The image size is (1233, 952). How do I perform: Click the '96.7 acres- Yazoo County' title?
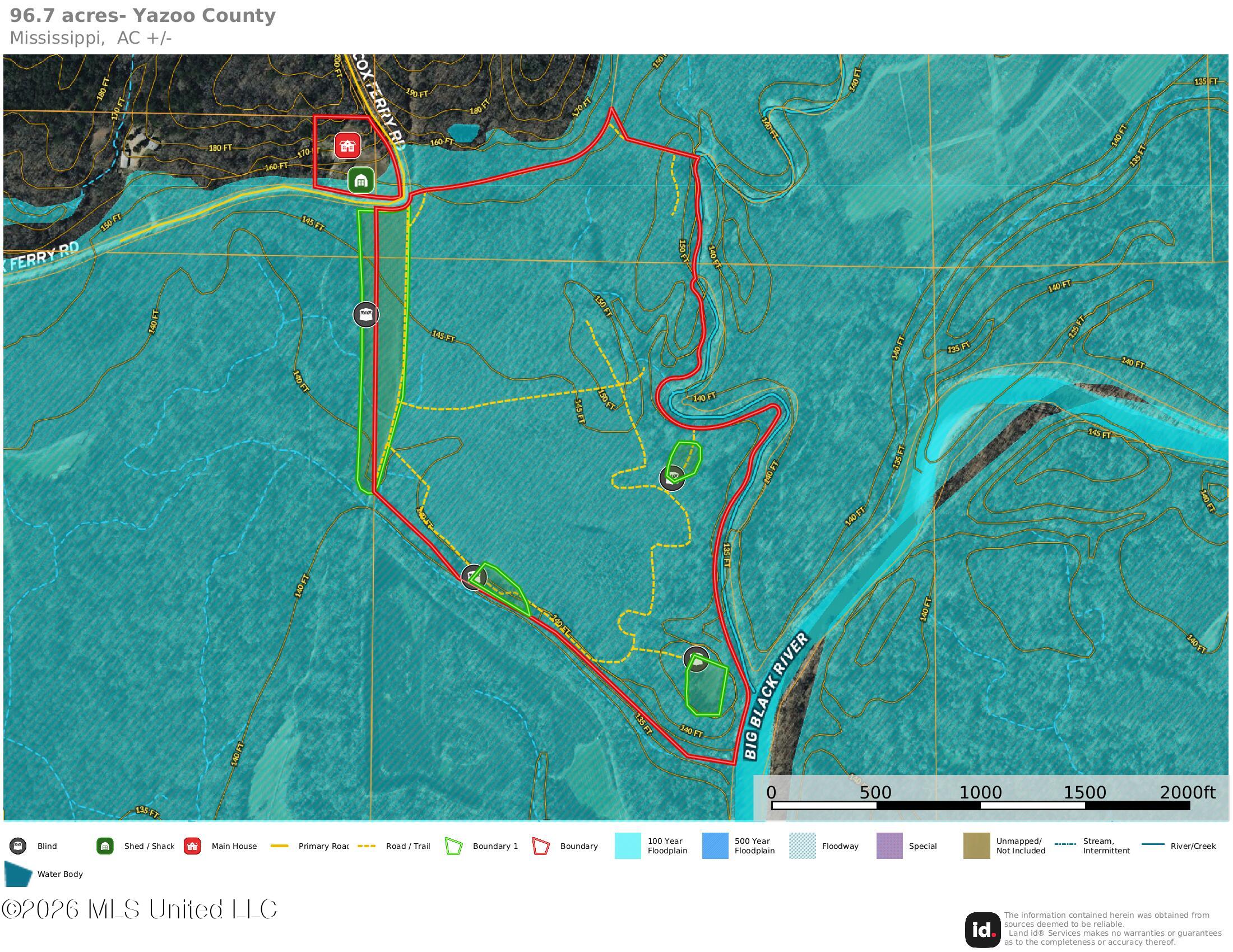(143, 15)
